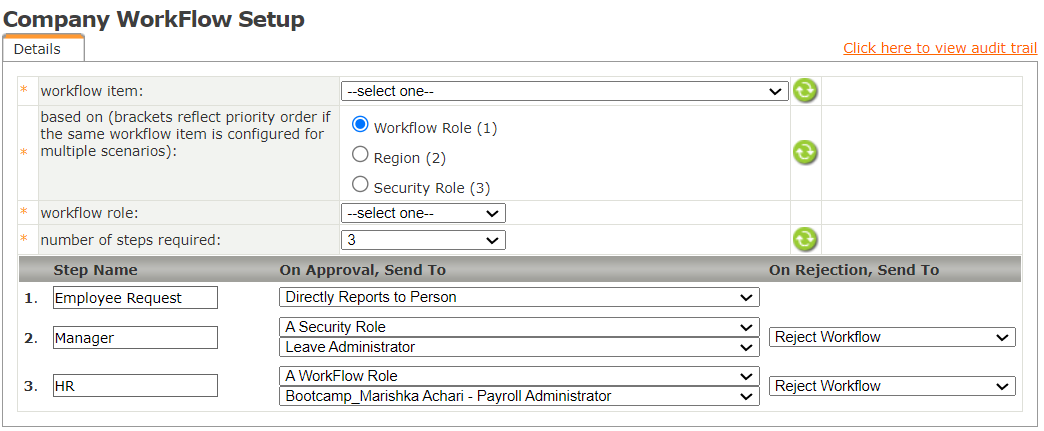Open Manager step Reject Workflow dropdown

pos(892,337)
